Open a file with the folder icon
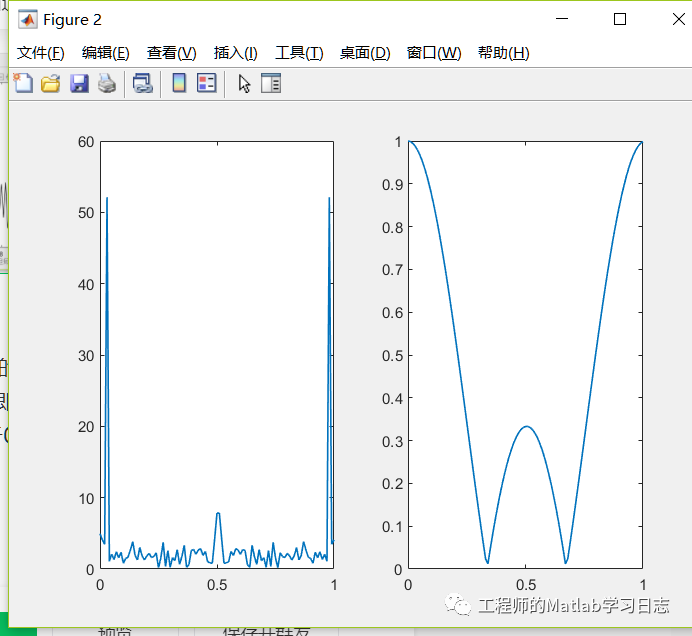 point(51,83)
